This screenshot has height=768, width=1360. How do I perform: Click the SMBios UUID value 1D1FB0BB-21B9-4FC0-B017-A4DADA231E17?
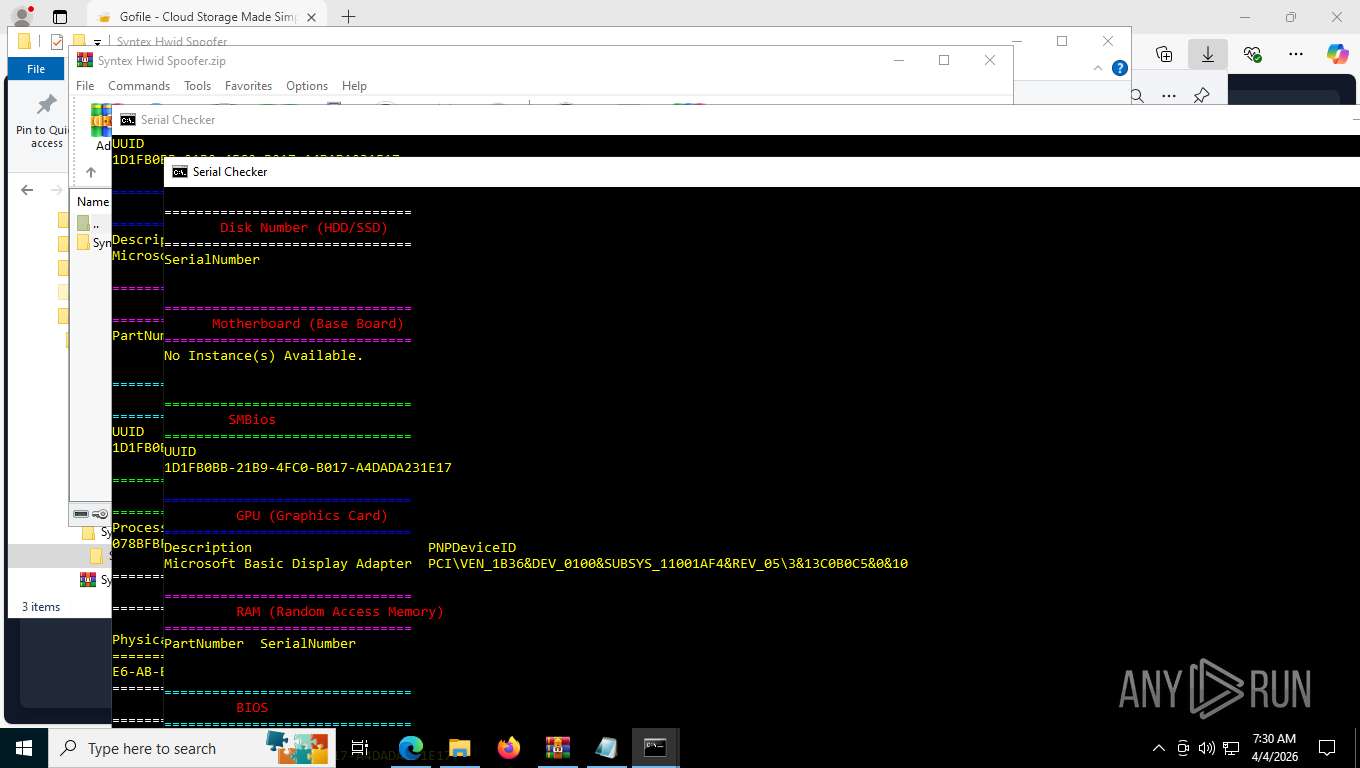click(307, 467)
